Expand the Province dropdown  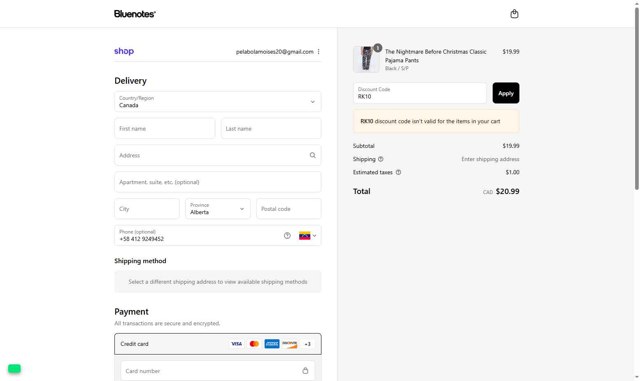(218, 209)
